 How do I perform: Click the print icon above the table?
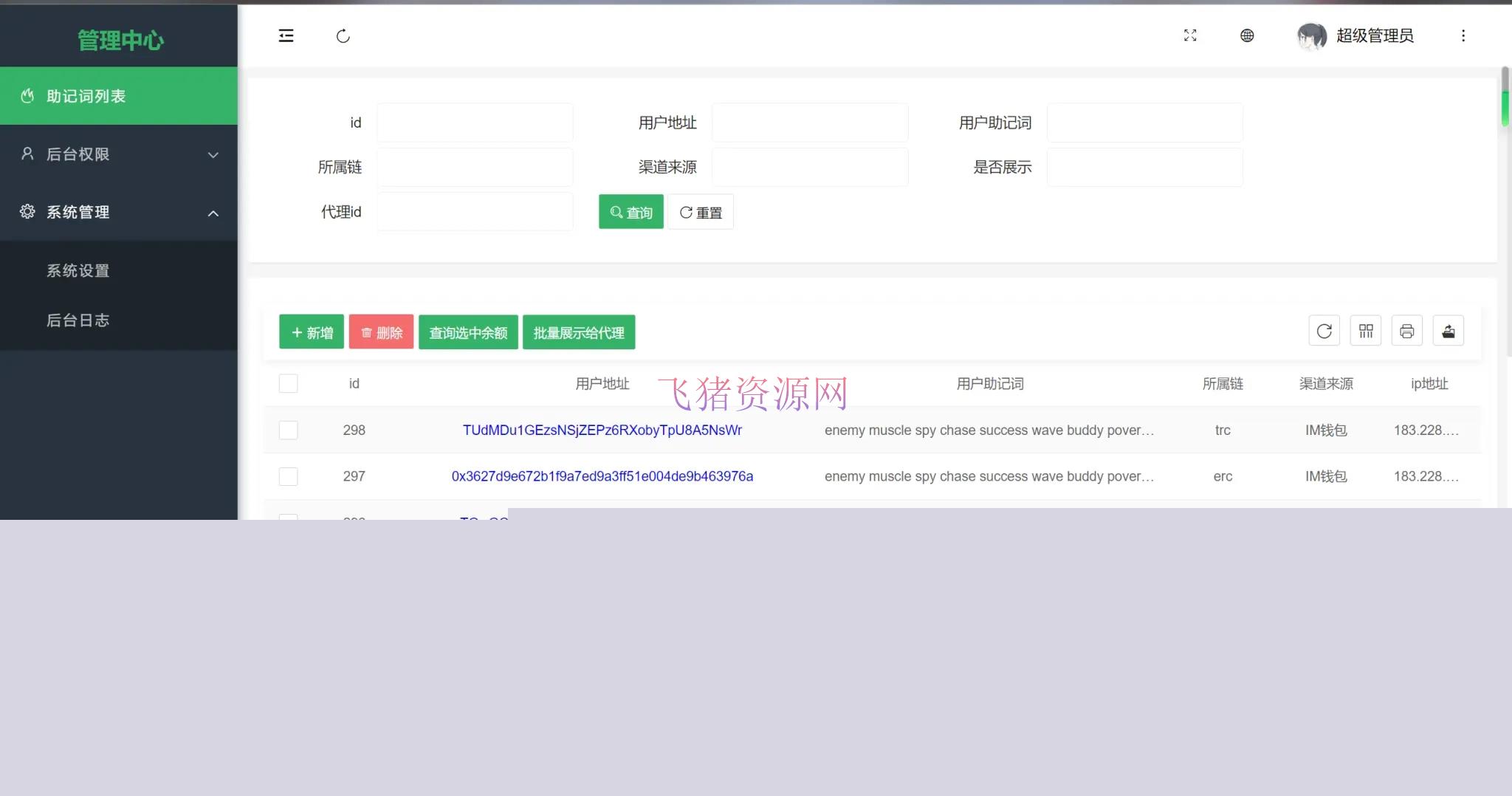(x=1406, y=331)
